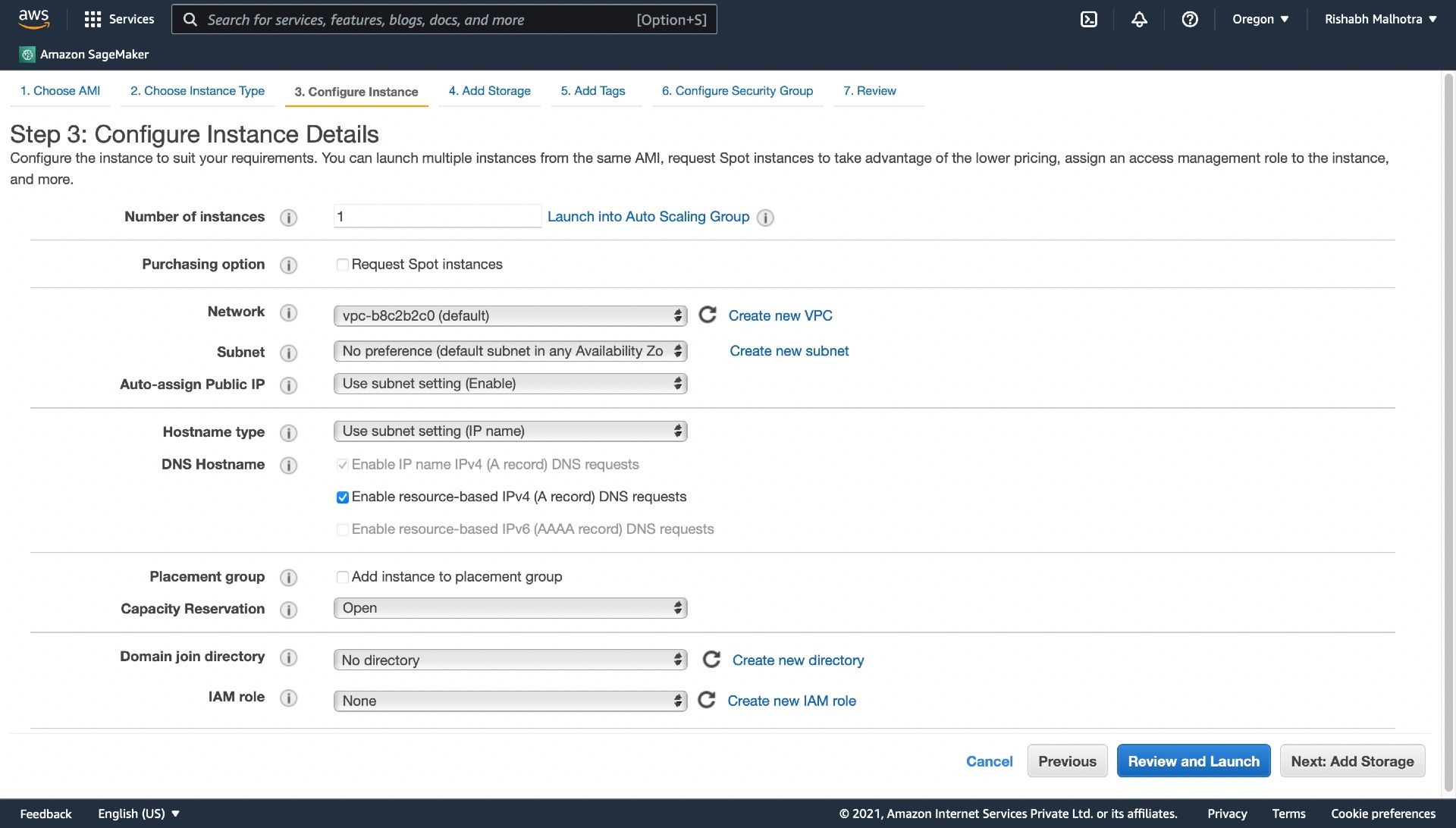Viewport: 1456px width, 828px height.
Task: Refresh the Network VPC list
Action: (708, 315)
